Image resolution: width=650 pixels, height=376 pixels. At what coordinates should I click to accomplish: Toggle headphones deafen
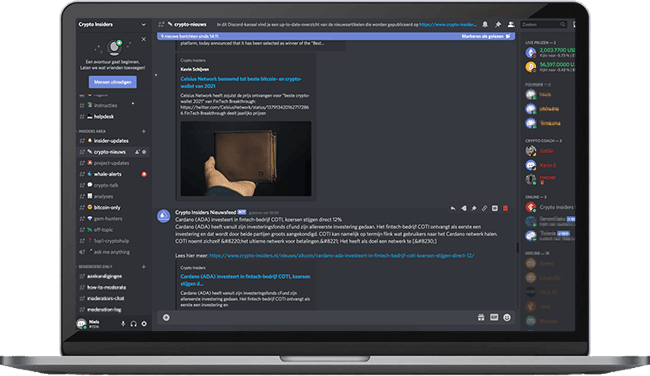(133, 324)
